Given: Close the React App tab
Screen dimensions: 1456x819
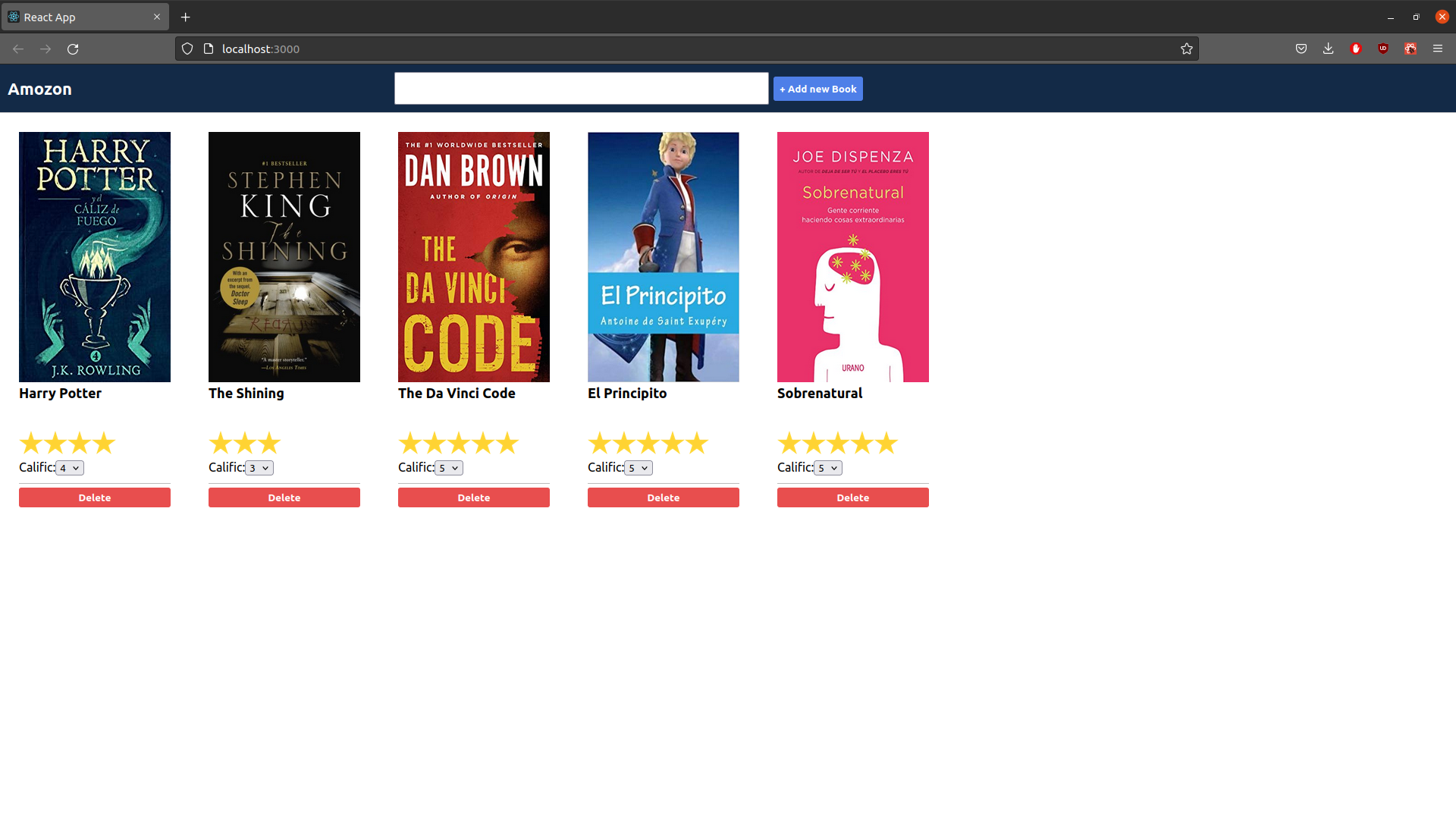Looking at the screenshot, I should pos(157,17).
